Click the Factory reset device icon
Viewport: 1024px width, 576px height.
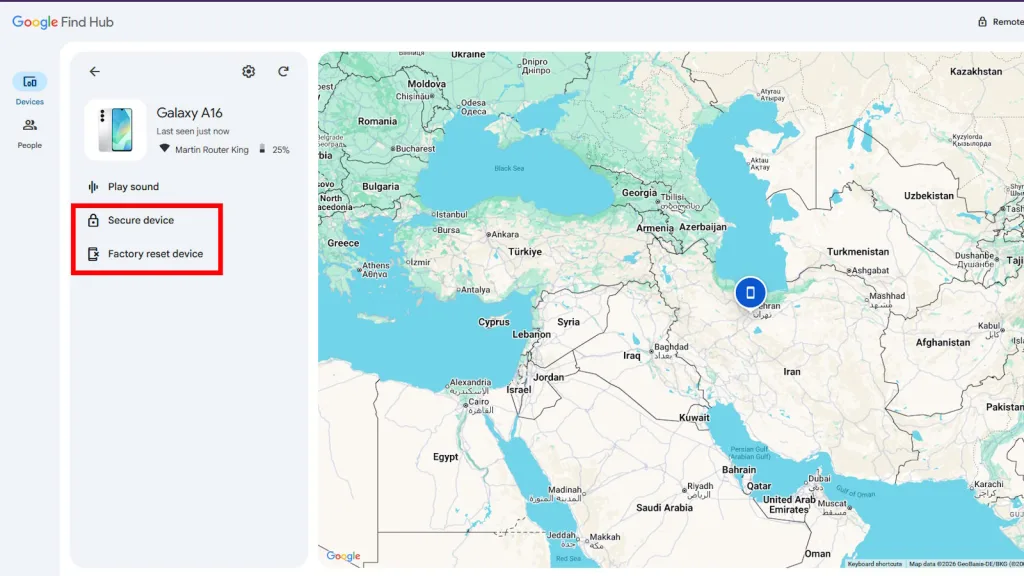pyautogui.click(x=93, y=253)
